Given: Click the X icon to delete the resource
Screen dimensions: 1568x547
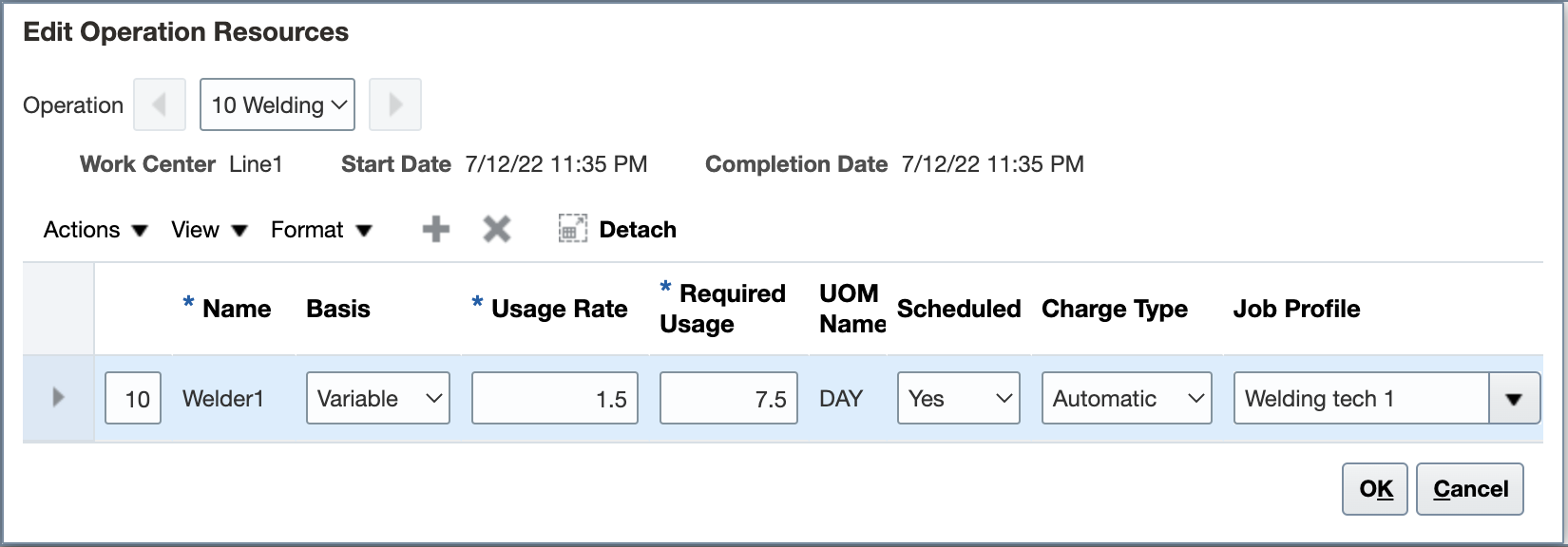Looking at the screenshot, I should coord(497,229).
